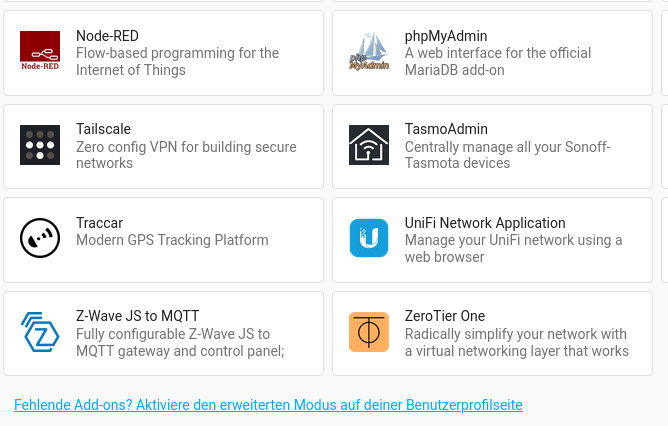
Task: Click the Traccar round logo icon
Action: 40,238
